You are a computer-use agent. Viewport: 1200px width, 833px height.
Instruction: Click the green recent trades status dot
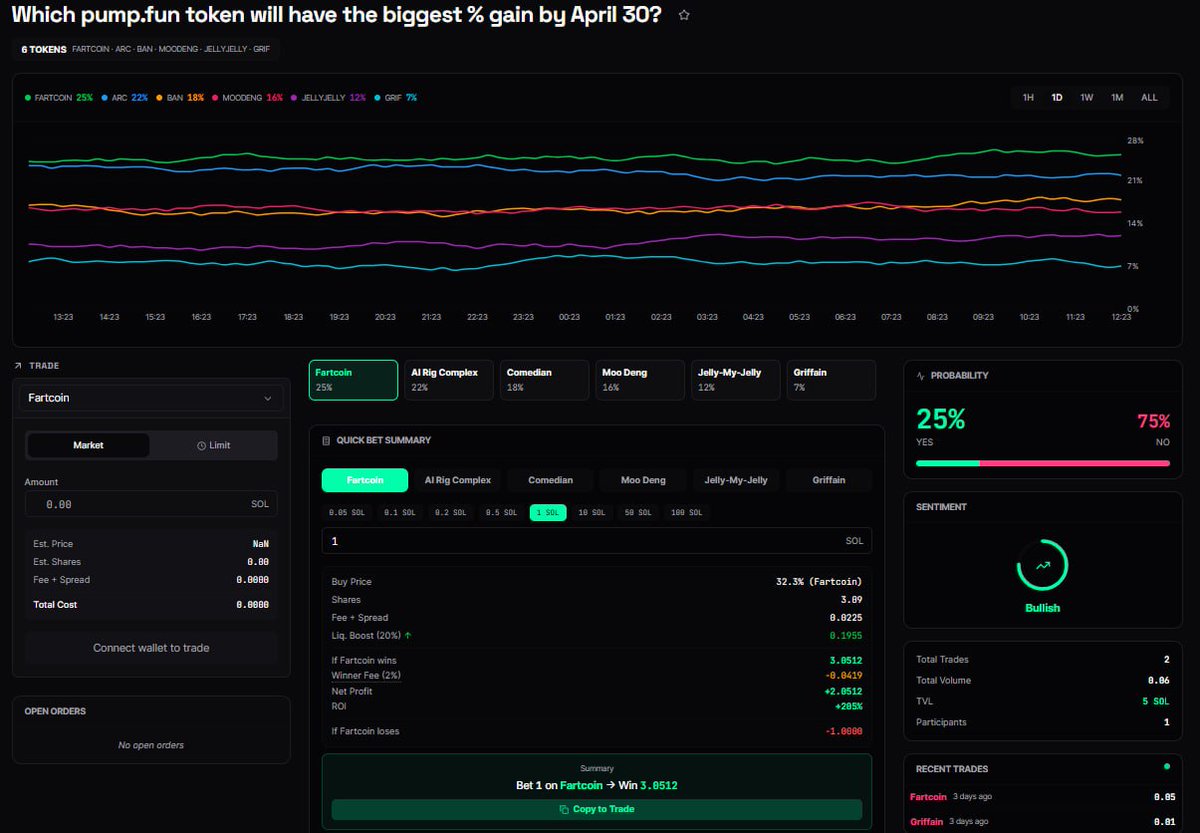coord(1166,767)
